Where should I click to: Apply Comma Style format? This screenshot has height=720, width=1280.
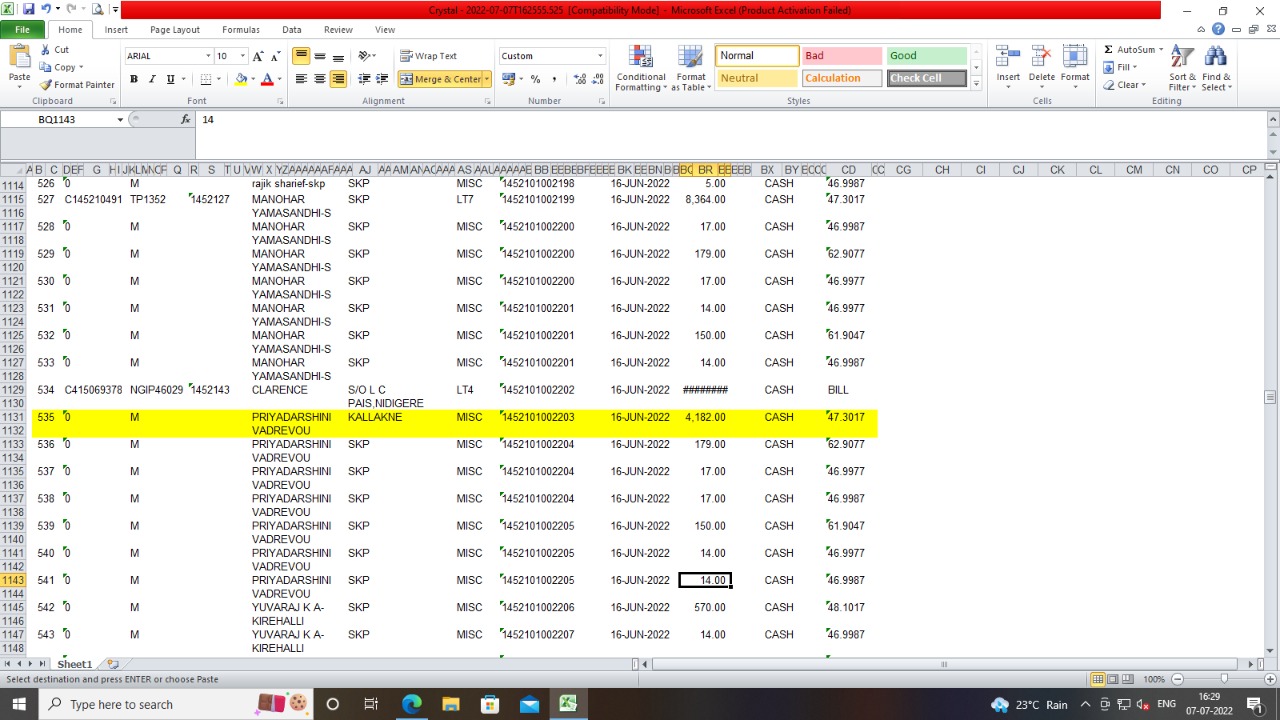click(554, 79)
